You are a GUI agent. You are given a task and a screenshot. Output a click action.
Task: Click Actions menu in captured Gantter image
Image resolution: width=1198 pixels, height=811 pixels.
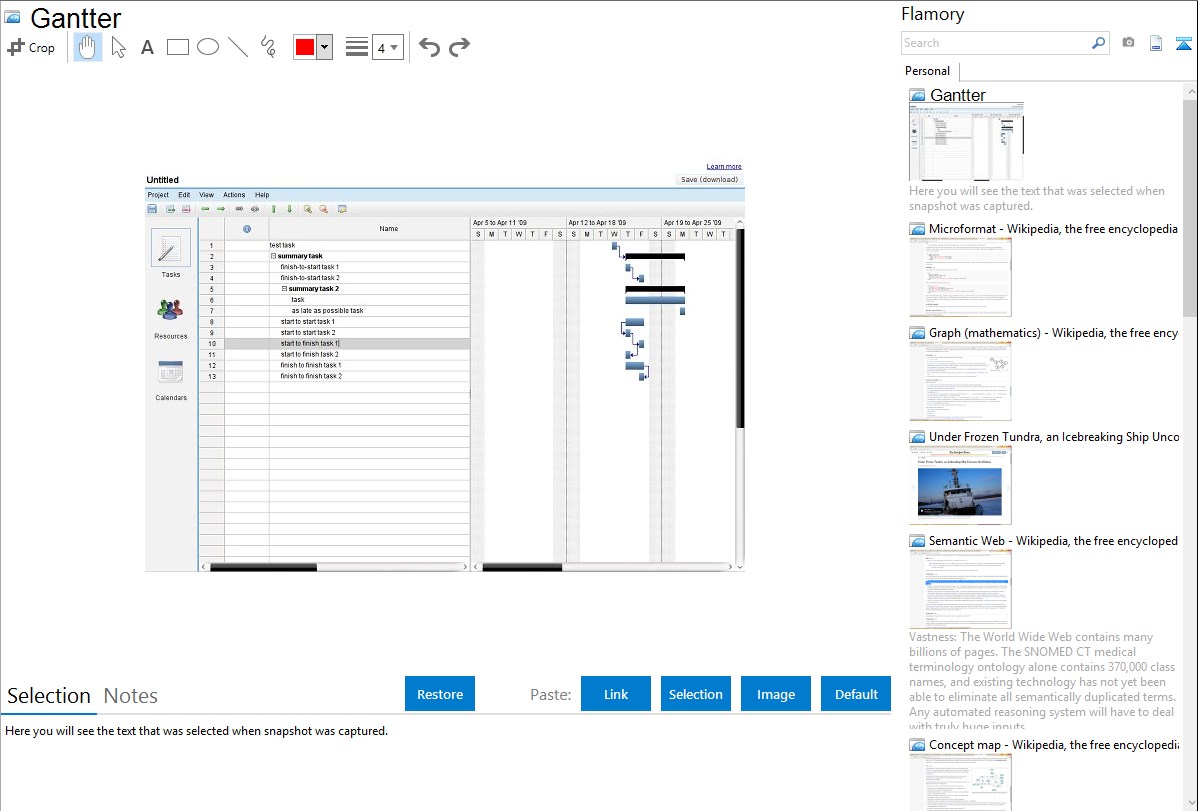pyautogui.click(x=234, y=195)
